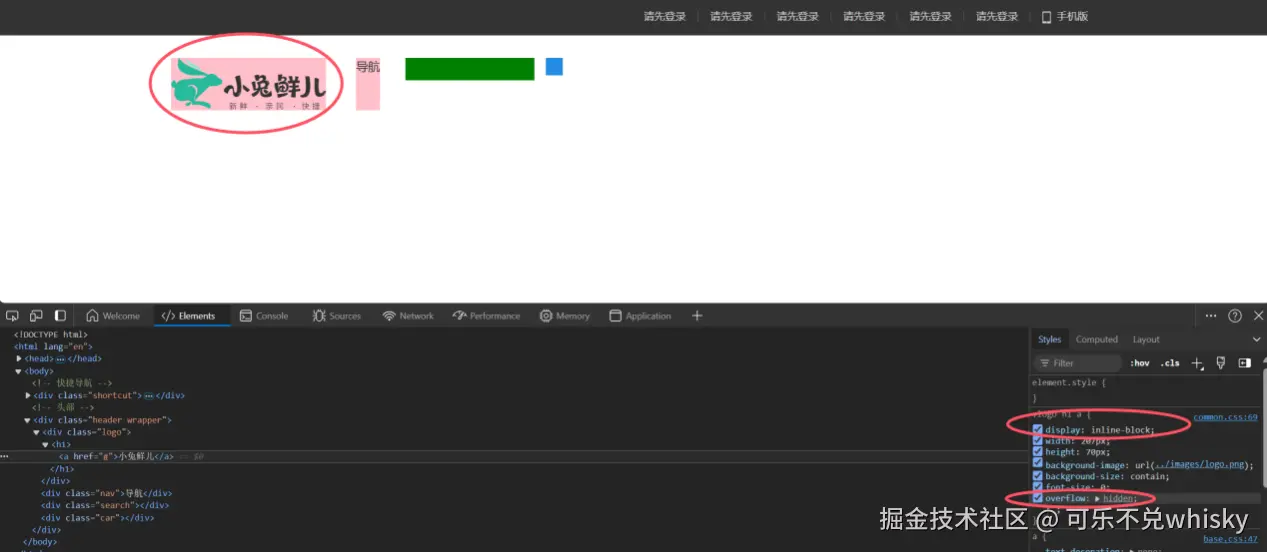Open the Welcome tab
Screen dimensions: 1267x552
113,316
